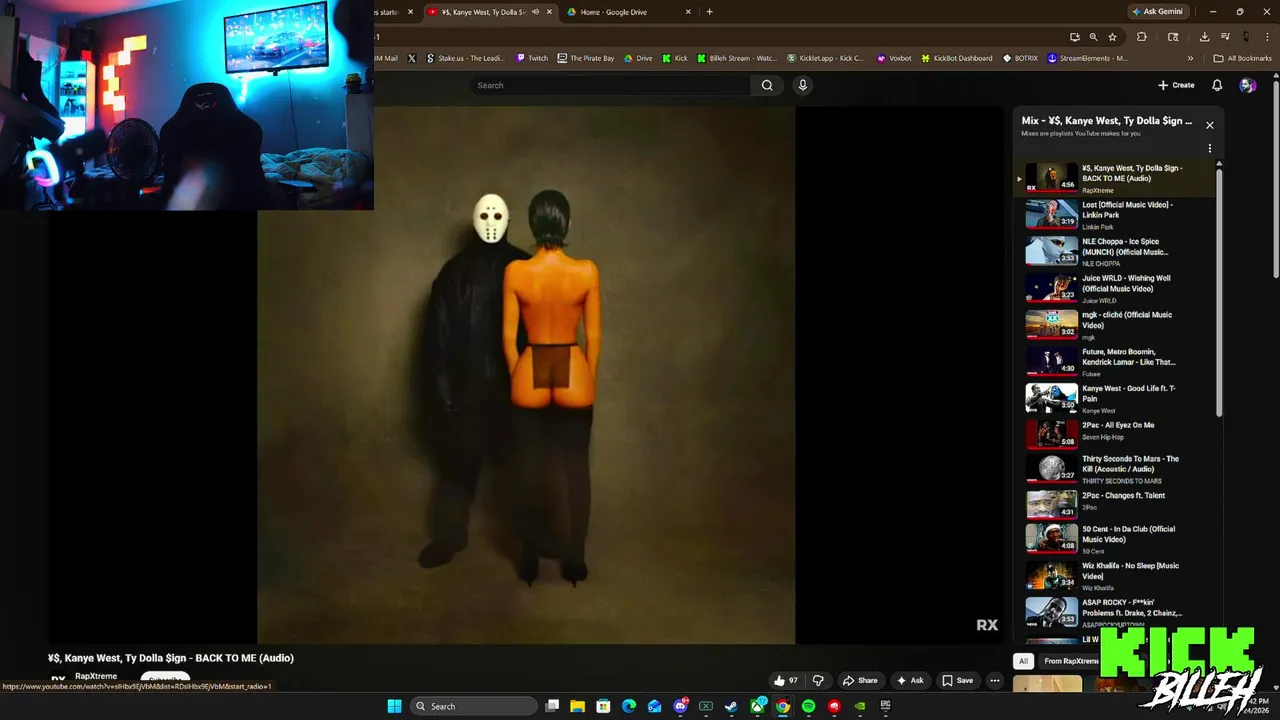
Task: Close the Home - Google Drive tab
Action: pos(688,12)
